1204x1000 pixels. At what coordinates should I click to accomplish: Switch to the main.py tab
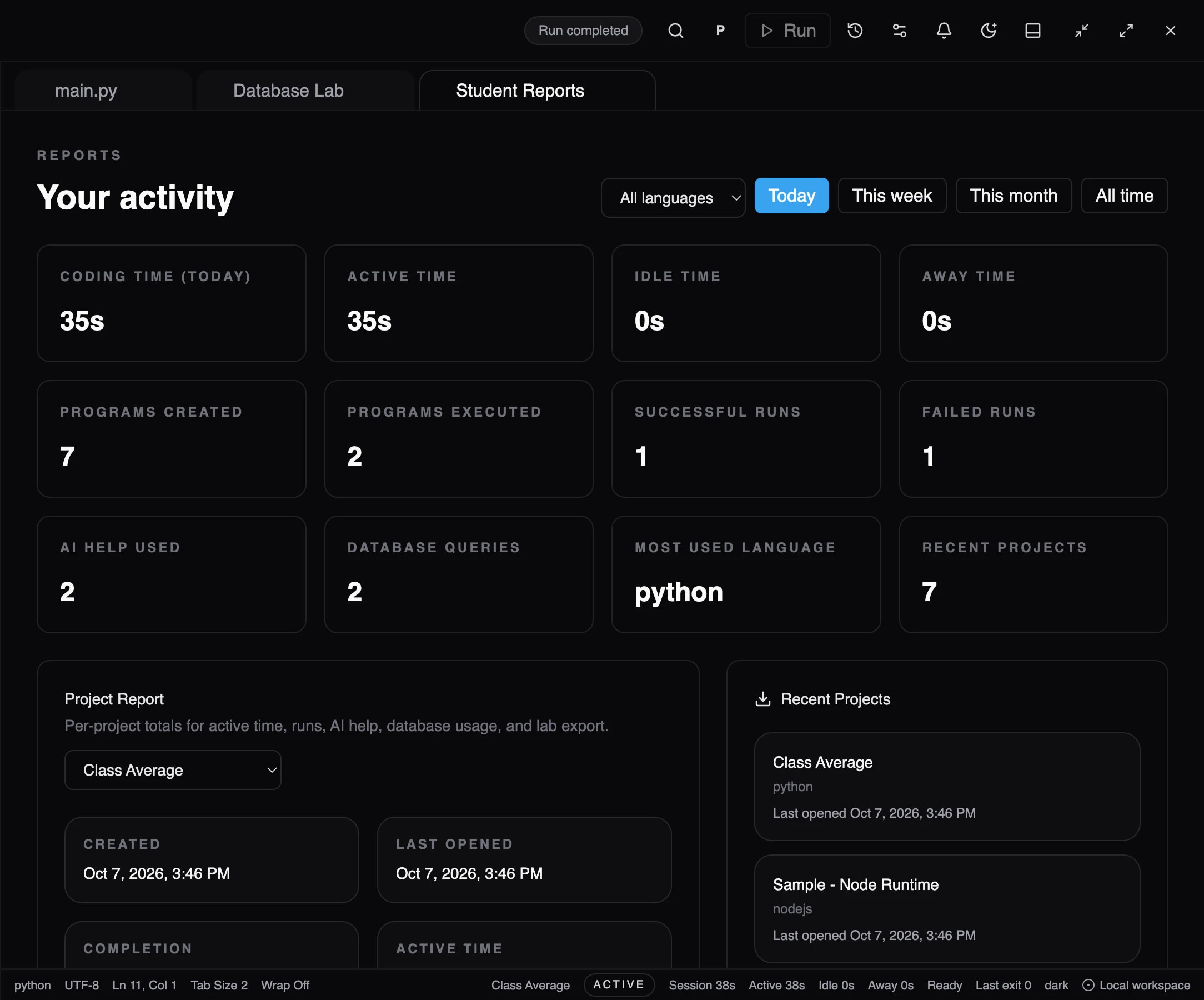click(x=103, y=91)
